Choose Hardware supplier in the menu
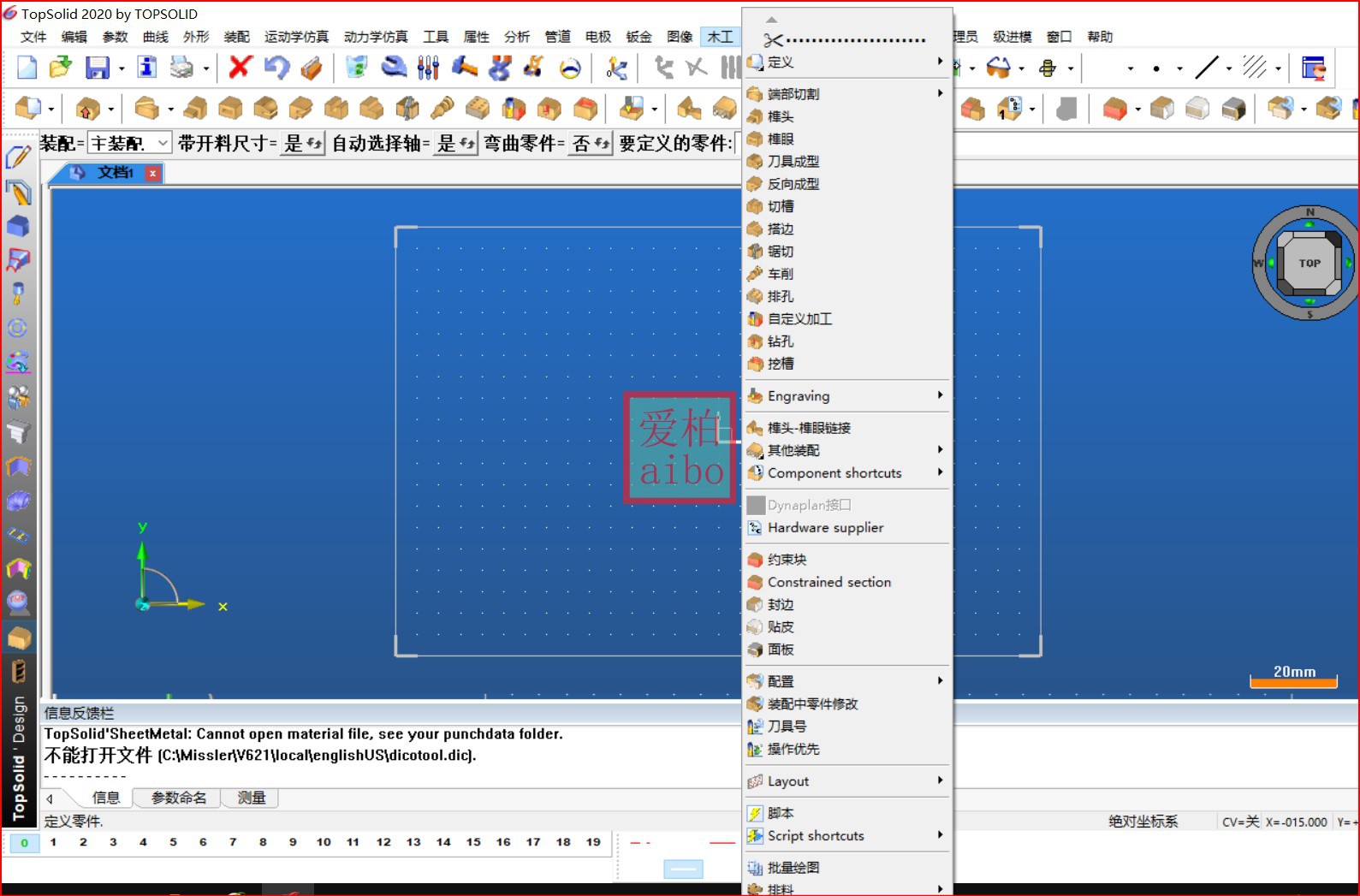The height and width of the screenshot is (896, 1360). tap(847, 528)
